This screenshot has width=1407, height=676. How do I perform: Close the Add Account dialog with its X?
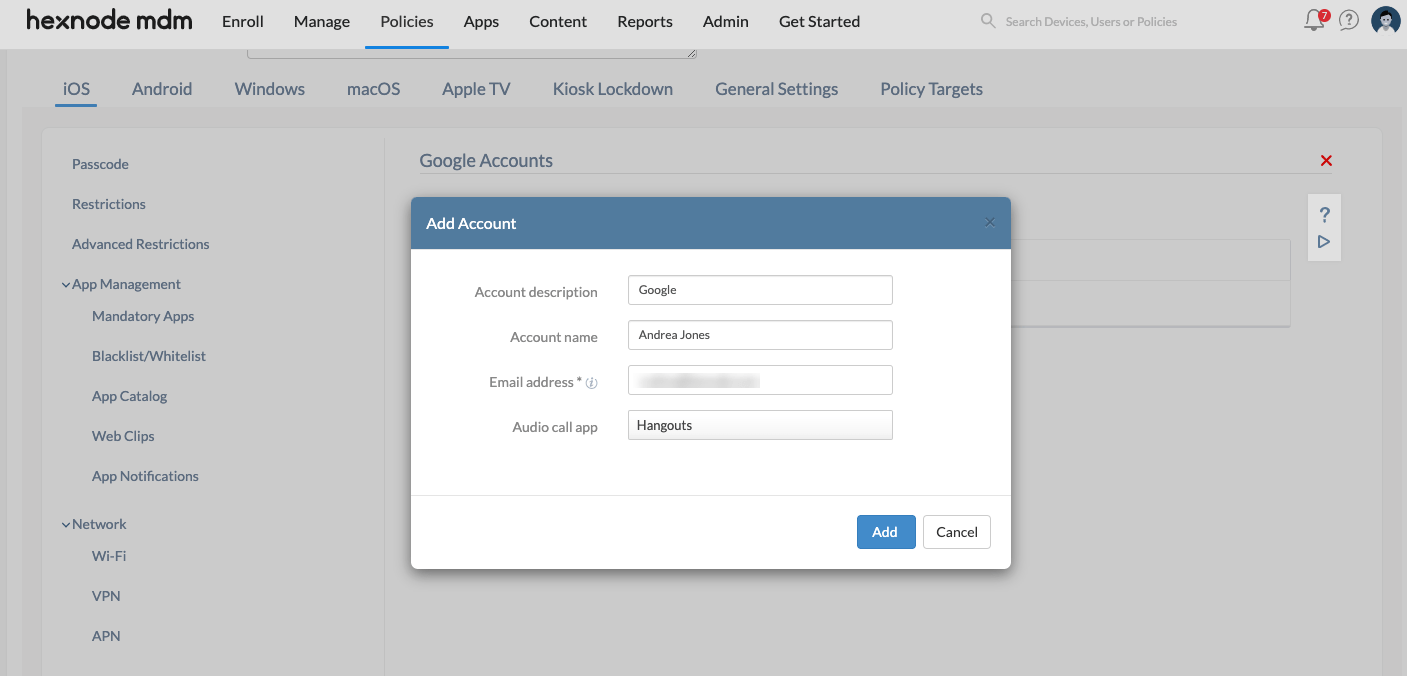pyautogui.click(x=989, y=222)
